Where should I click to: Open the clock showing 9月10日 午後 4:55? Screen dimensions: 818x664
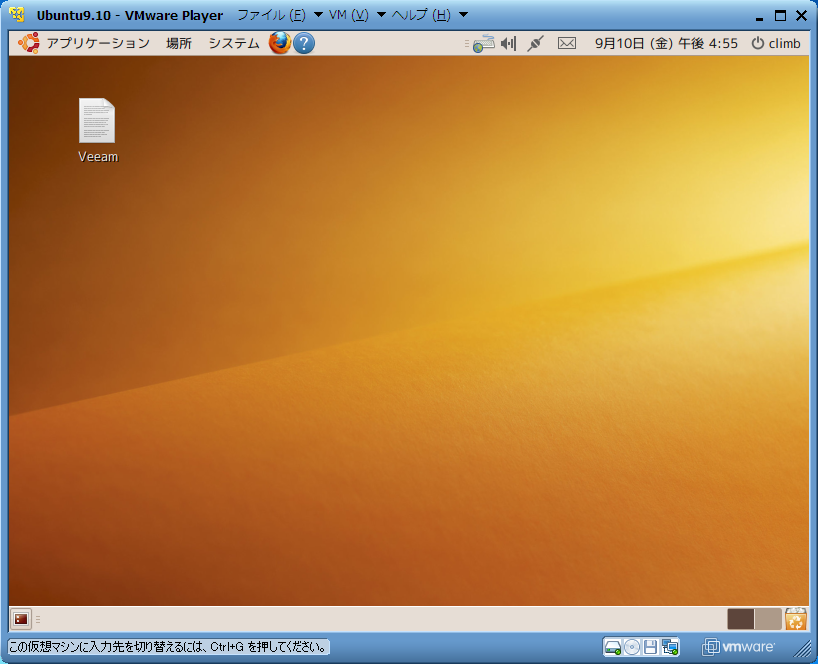(666, 43)
